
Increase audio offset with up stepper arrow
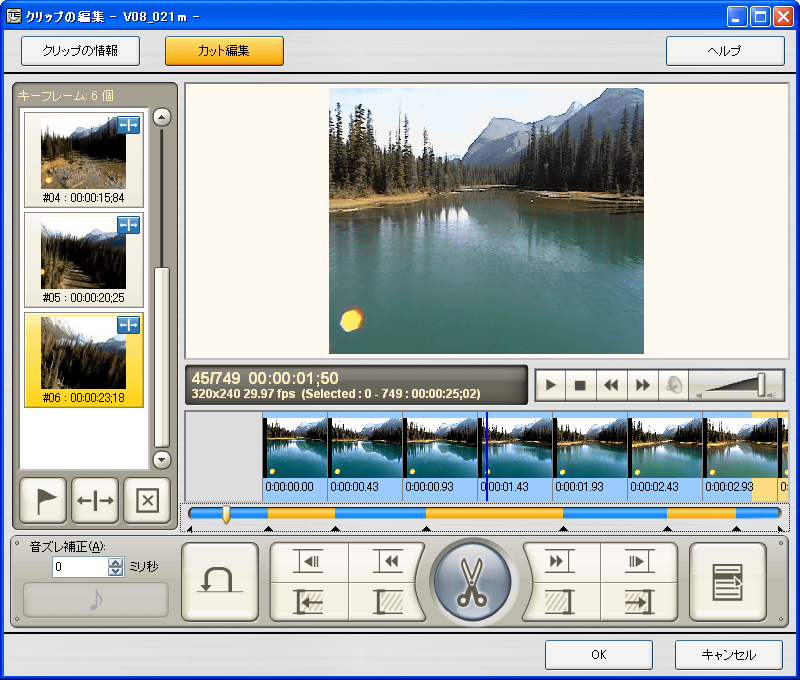pos(116,562)
